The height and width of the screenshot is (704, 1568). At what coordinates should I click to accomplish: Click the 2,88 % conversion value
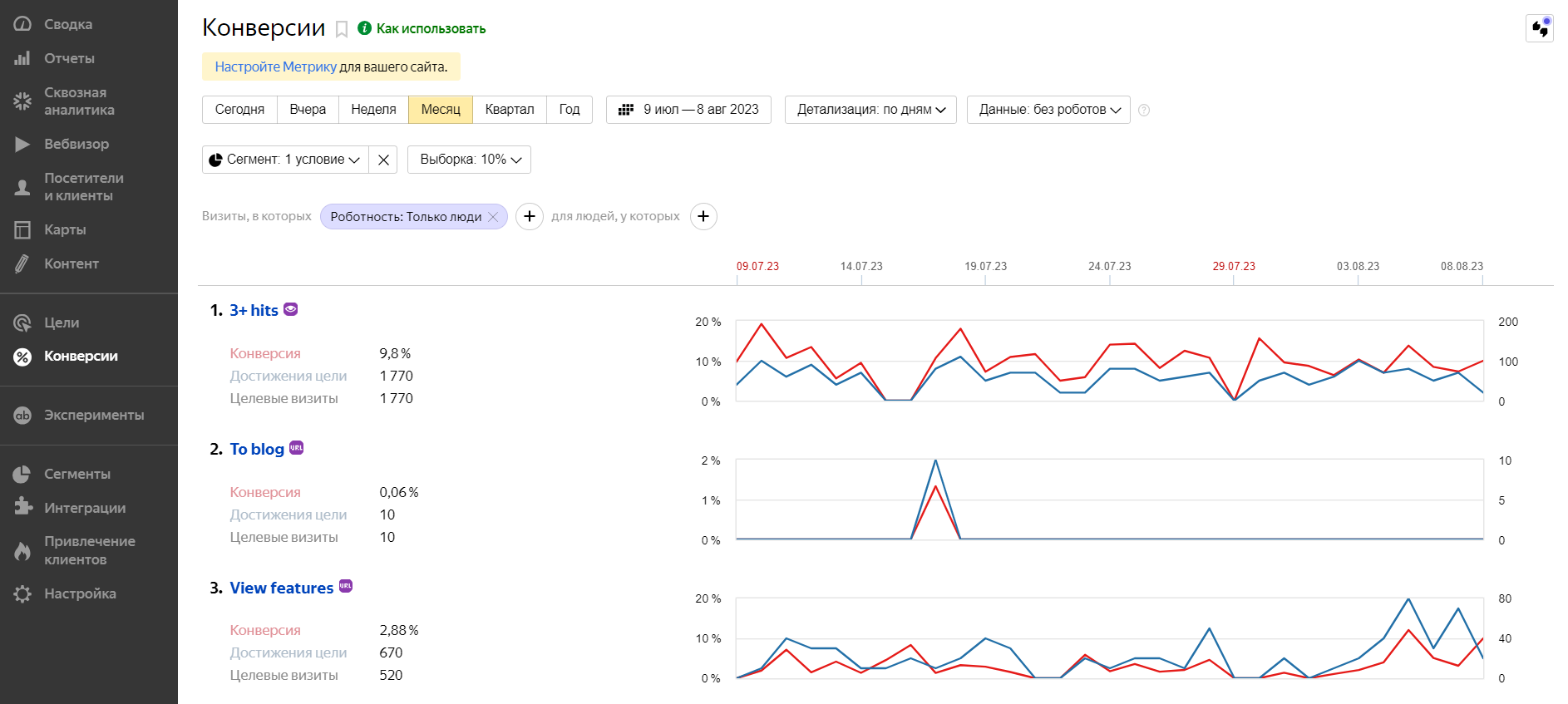(399, 630)
